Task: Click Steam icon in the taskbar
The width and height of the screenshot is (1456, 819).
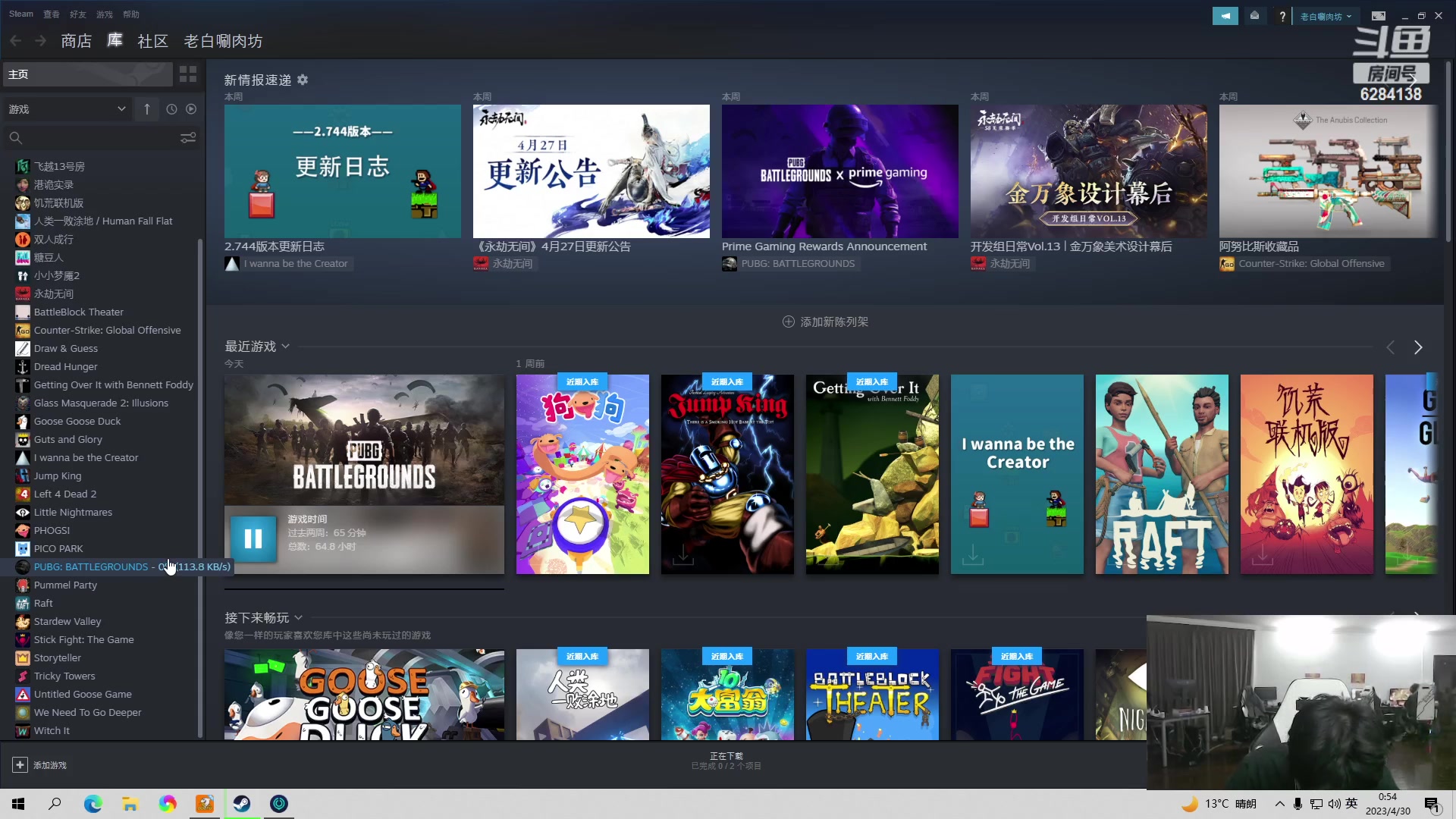Action: tap(242, 804)
